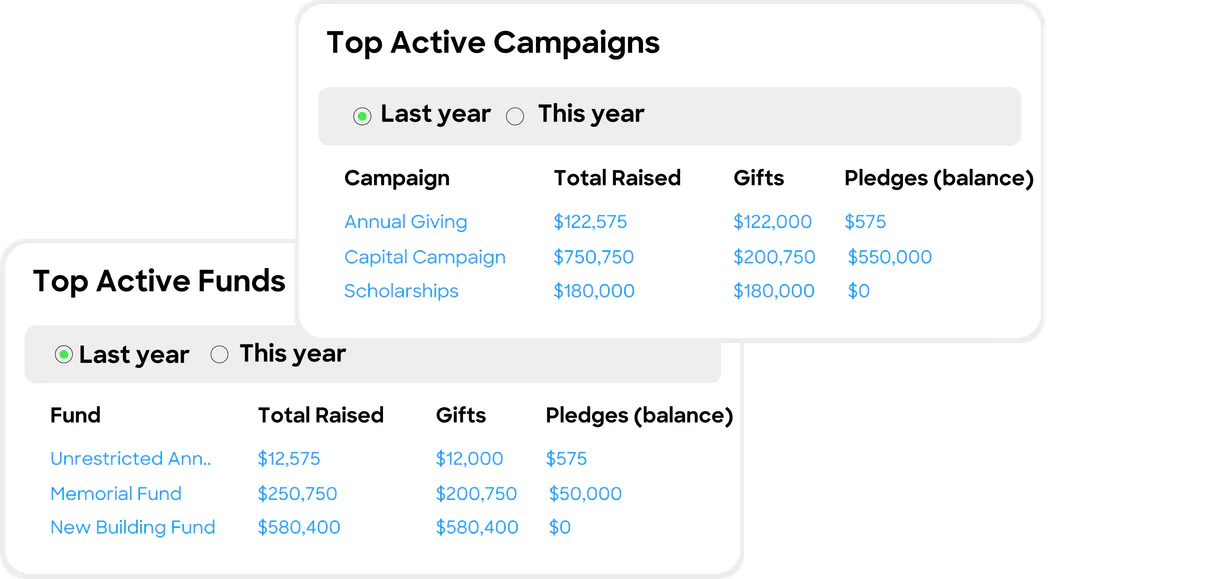The height and width of the screenshot is (579, 1216).
Task: Click Capital Campaign pledges balance $550,000
Action: 889,257
